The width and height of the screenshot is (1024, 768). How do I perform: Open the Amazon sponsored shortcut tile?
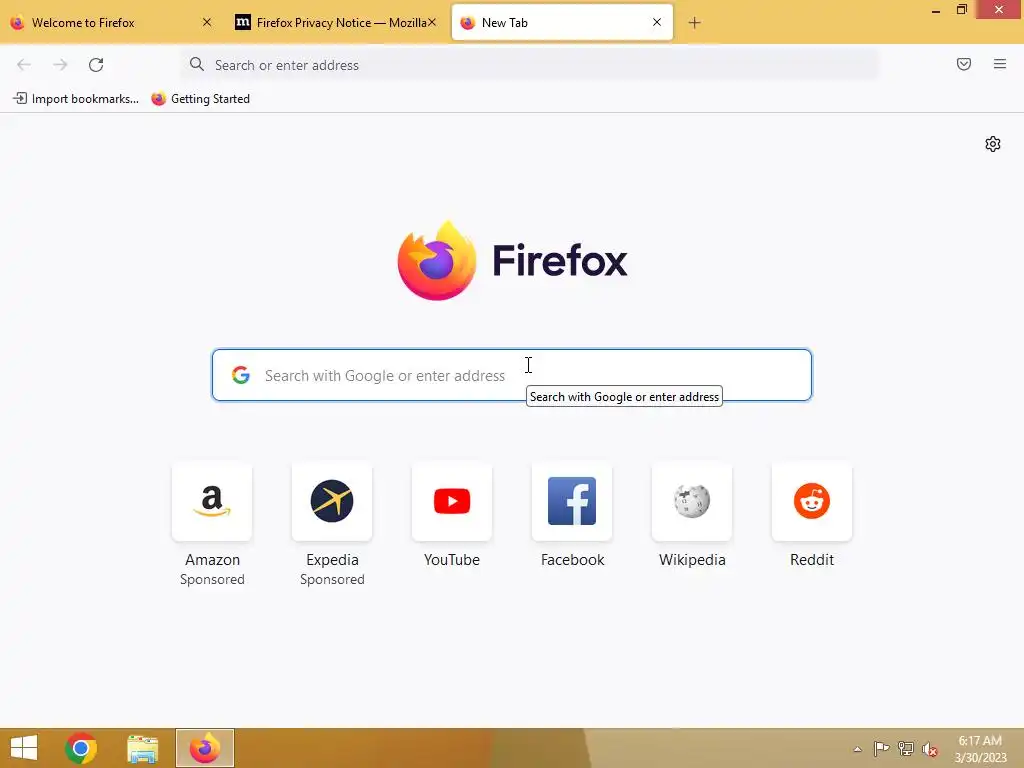point(212,502)
